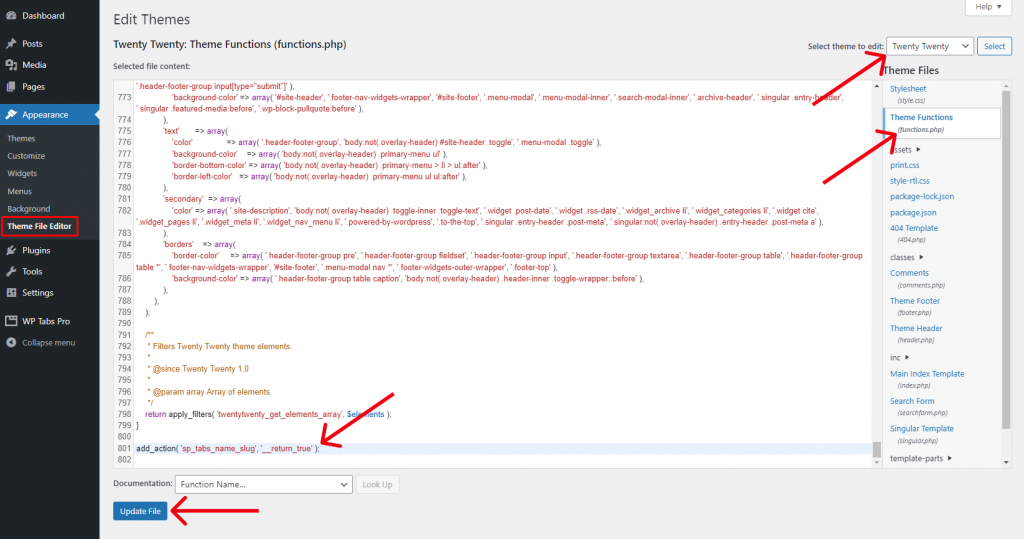Click the WP Tabs Pro icon

[x=11, y=321]
